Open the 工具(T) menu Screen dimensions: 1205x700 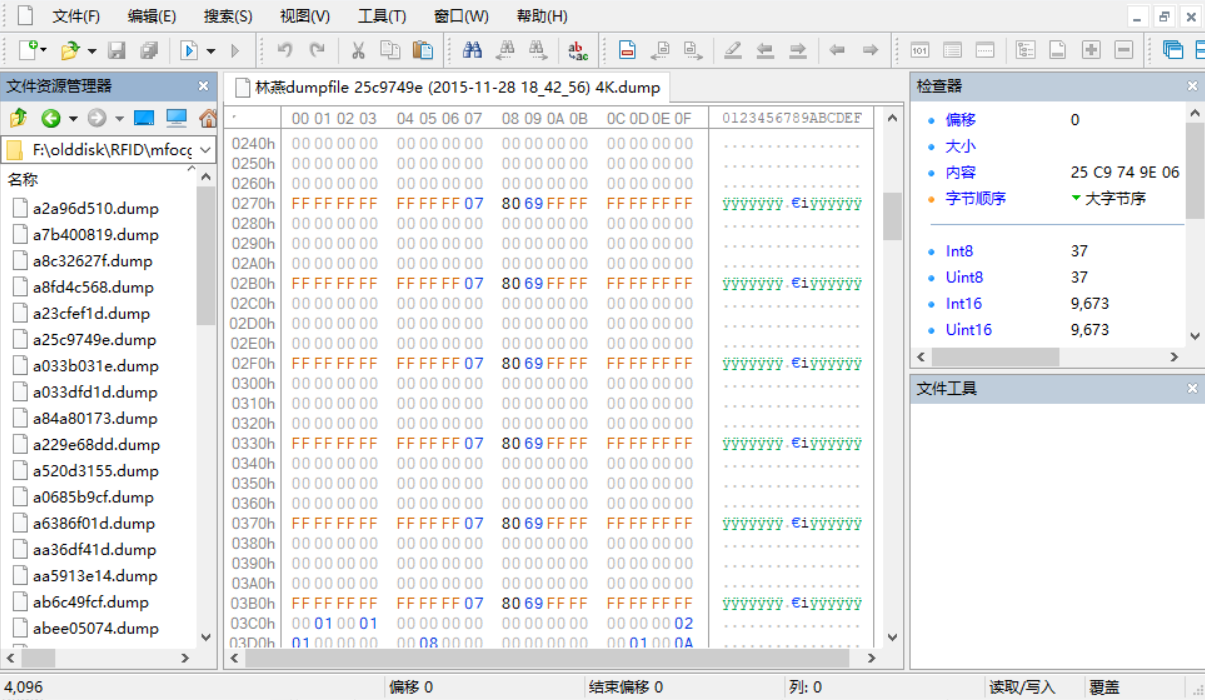pos(382,16)
